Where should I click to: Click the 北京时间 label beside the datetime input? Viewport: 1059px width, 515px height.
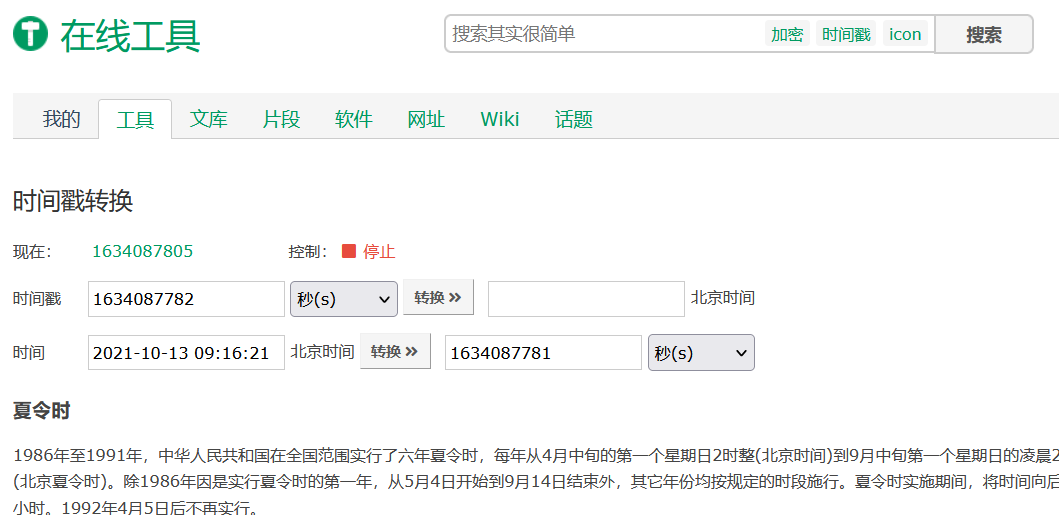[x=322, y=352]
